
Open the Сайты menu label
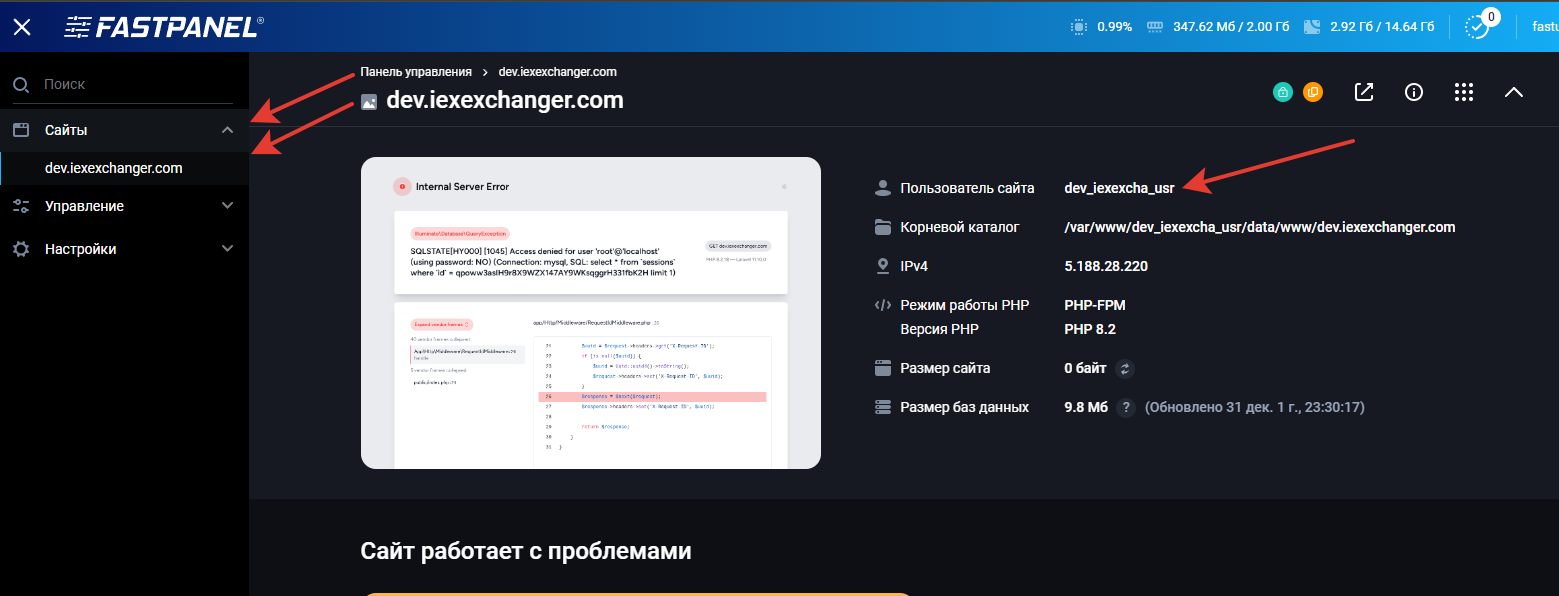point(66,130)
